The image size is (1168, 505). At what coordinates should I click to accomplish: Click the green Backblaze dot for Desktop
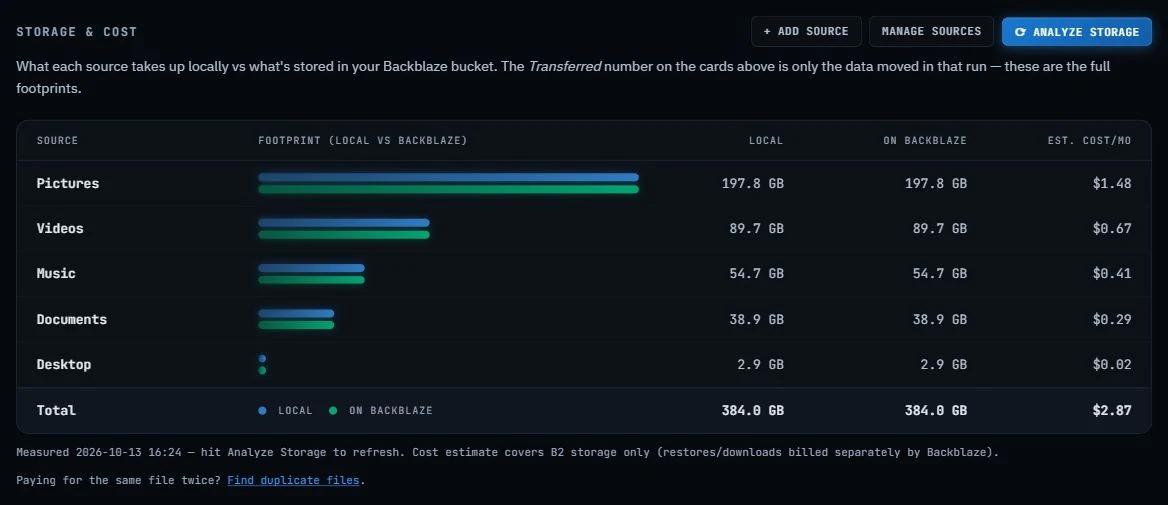click(x=262, y=370)
